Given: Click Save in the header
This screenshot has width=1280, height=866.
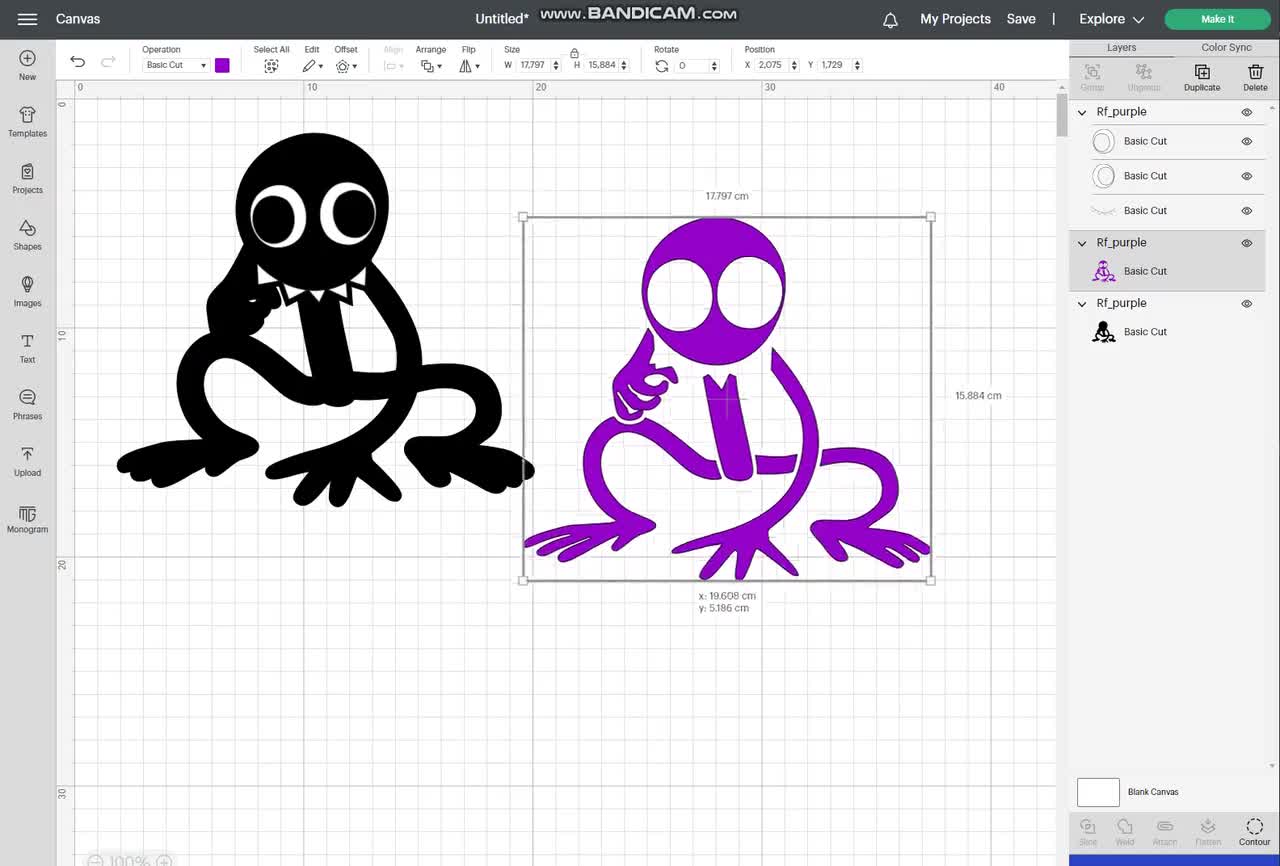Looking at the screenshot, I should pos(1021,19).
